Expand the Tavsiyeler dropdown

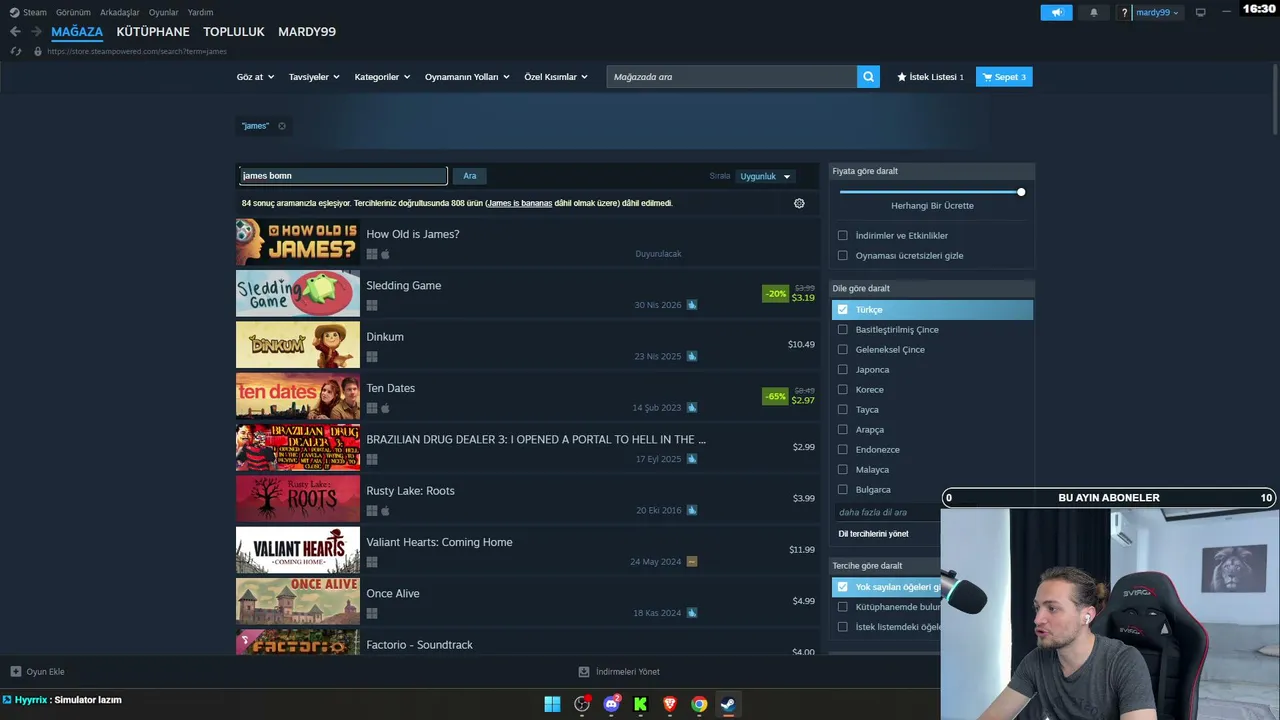(x=314, y=77)
